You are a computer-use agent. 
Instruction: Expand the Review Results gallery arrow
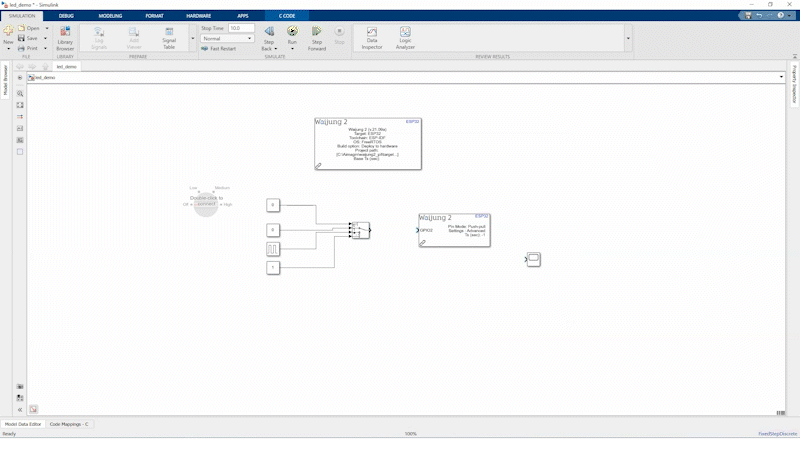[x=628, y=38]
